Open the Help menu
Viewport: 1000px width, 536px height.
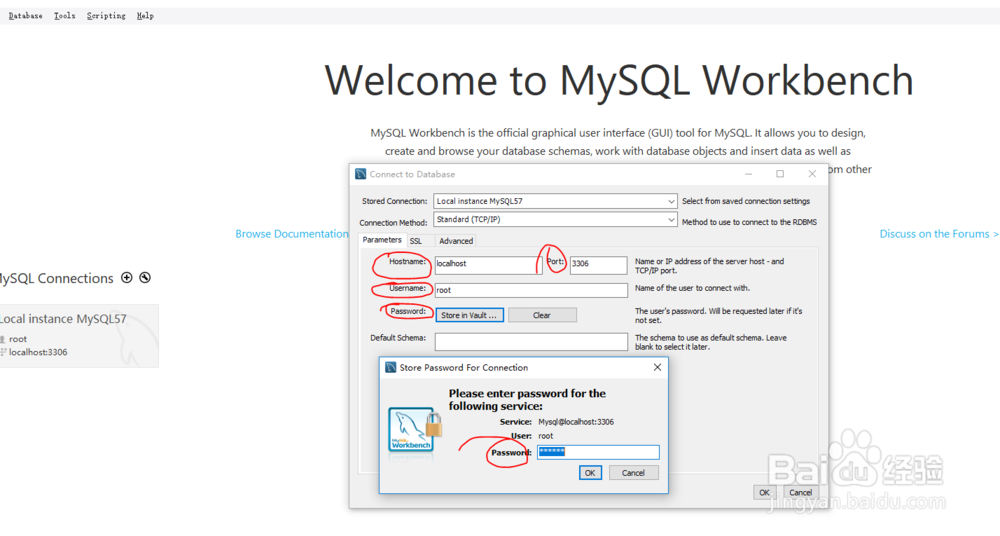145,16
